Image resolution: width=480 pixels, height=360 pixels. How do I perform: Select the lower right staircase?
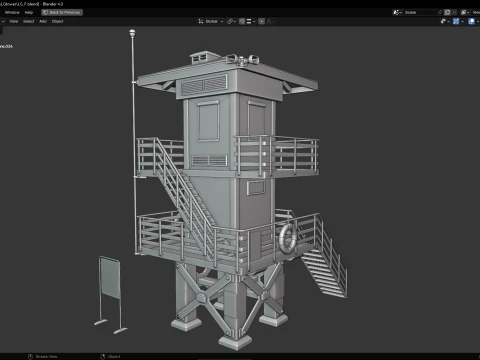[x=325, y=267]
